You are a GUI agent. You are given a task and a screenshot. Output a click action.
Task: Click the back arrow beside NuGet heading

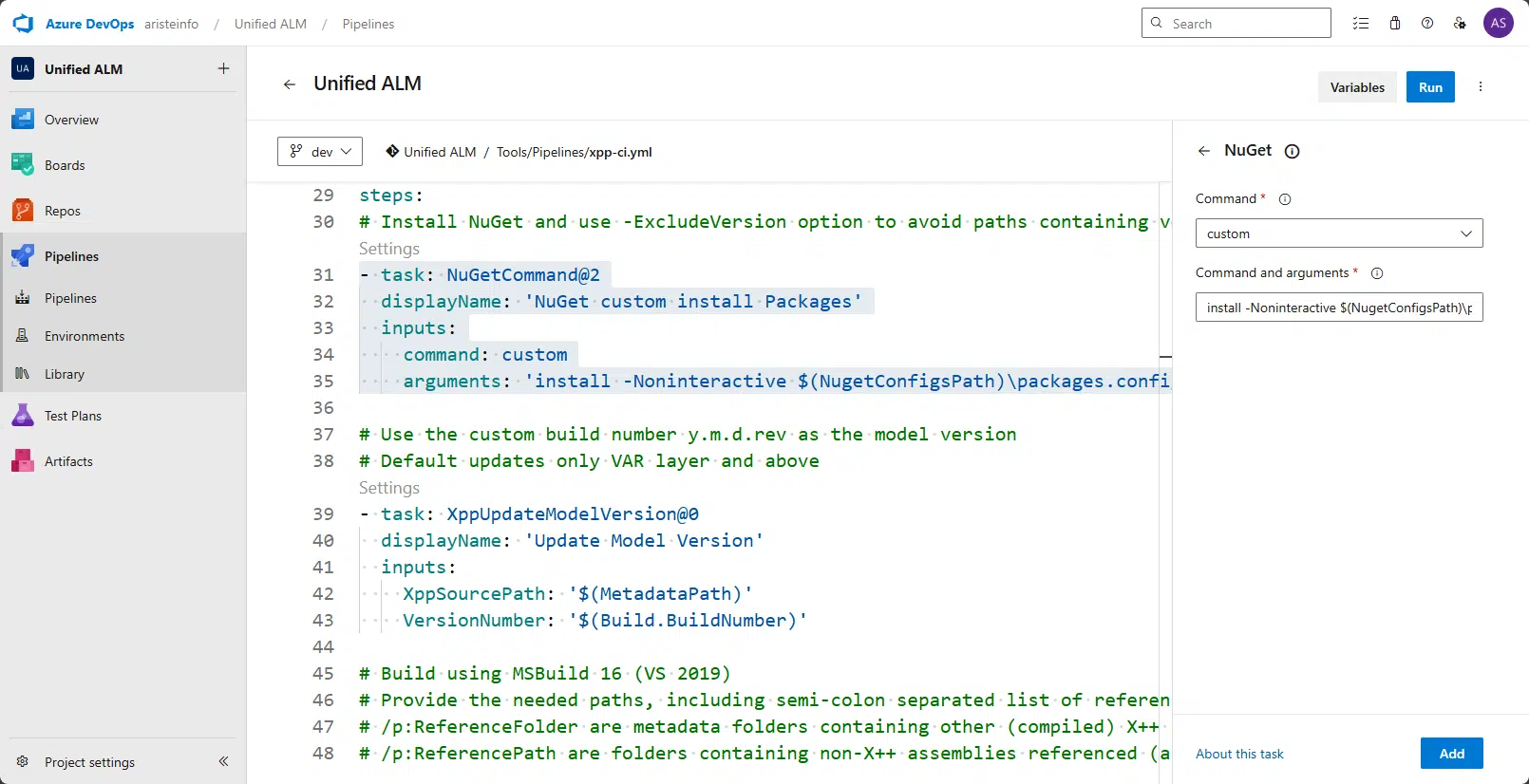[x=1204, y=151]
